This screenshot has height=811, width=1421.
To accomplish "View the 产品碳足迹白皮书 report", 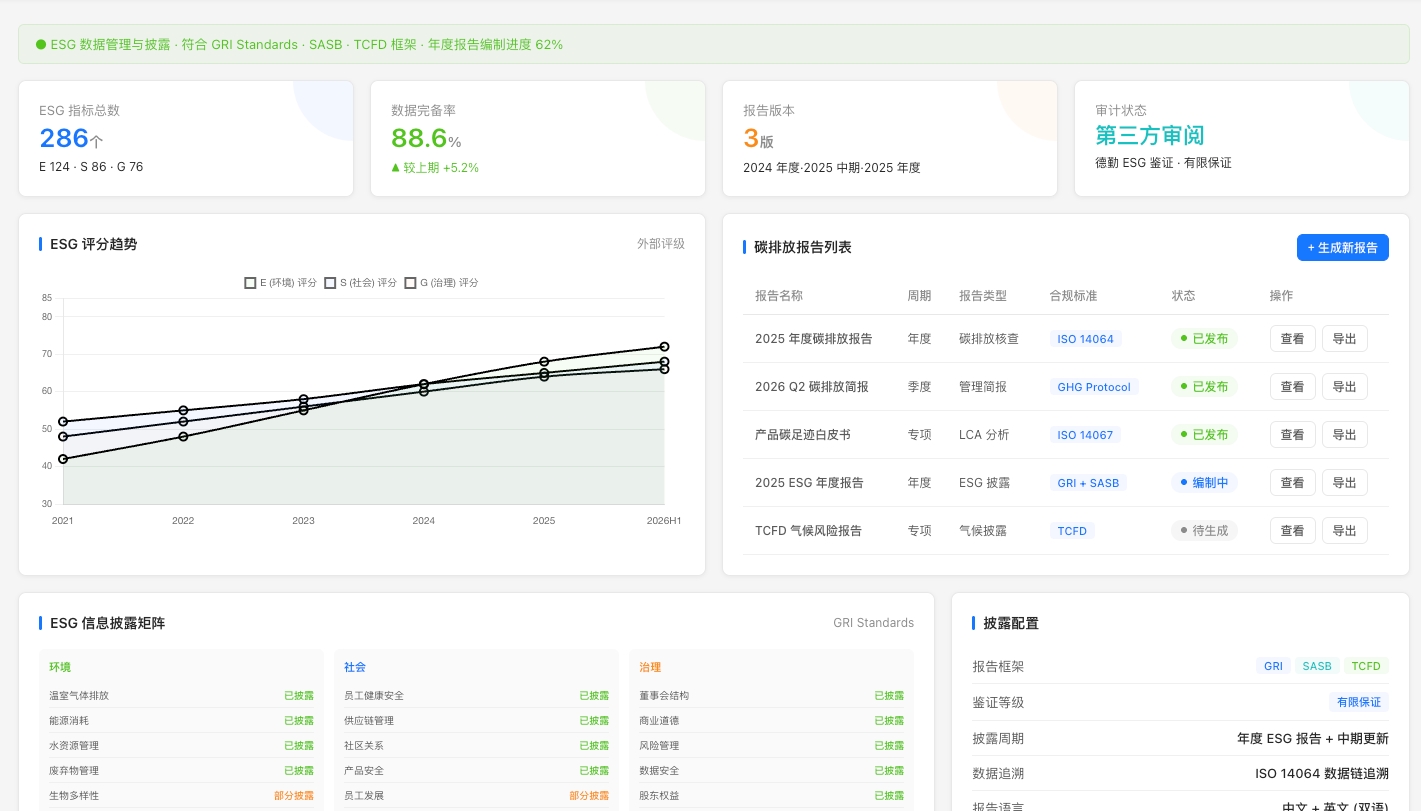I will (x=1292, y=435).
